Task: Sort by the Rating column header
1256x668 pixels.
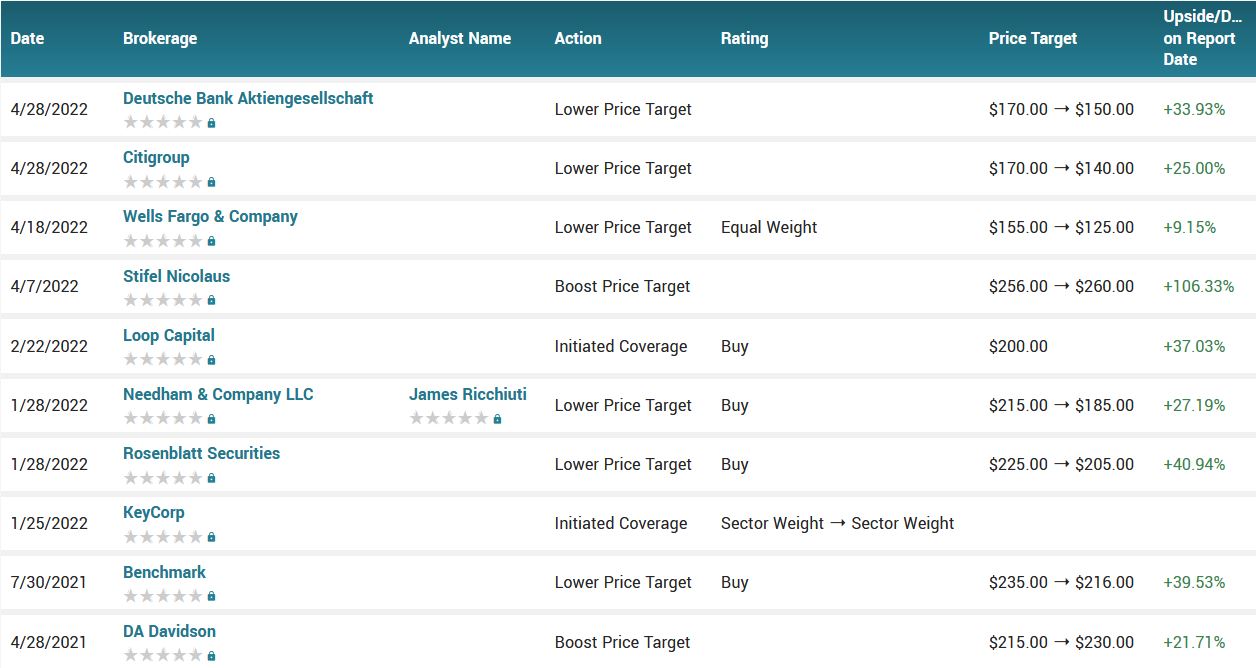Action: click(x=745, y=38)
